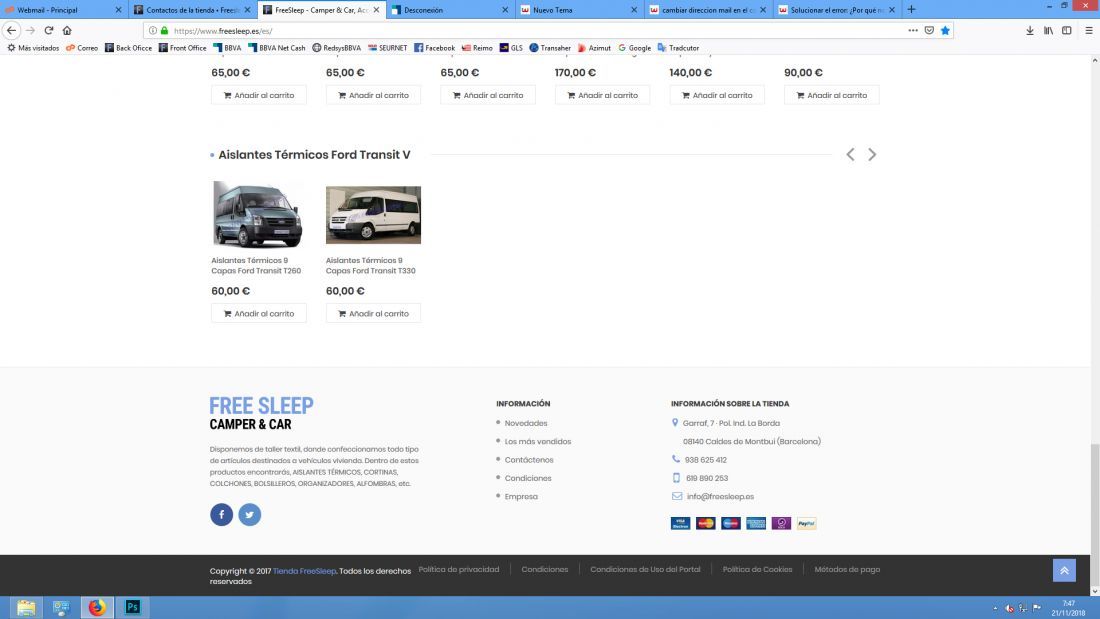Show next Ford Transit V products arrow

(872, 154)
